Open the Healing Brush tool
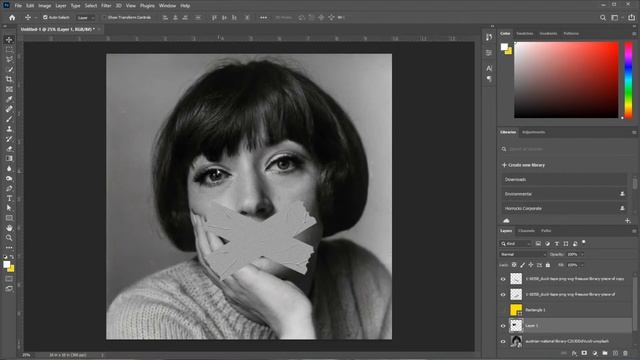The height and width of the screenshot is (360, 640). [x=9, y=109]
